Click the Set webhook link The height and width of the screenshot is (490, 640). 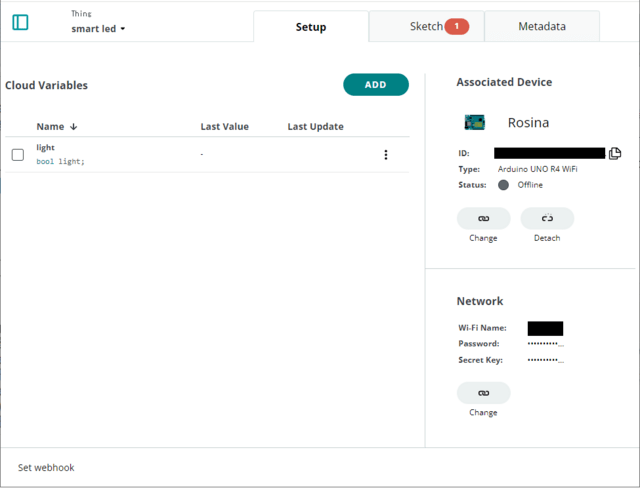46,467
